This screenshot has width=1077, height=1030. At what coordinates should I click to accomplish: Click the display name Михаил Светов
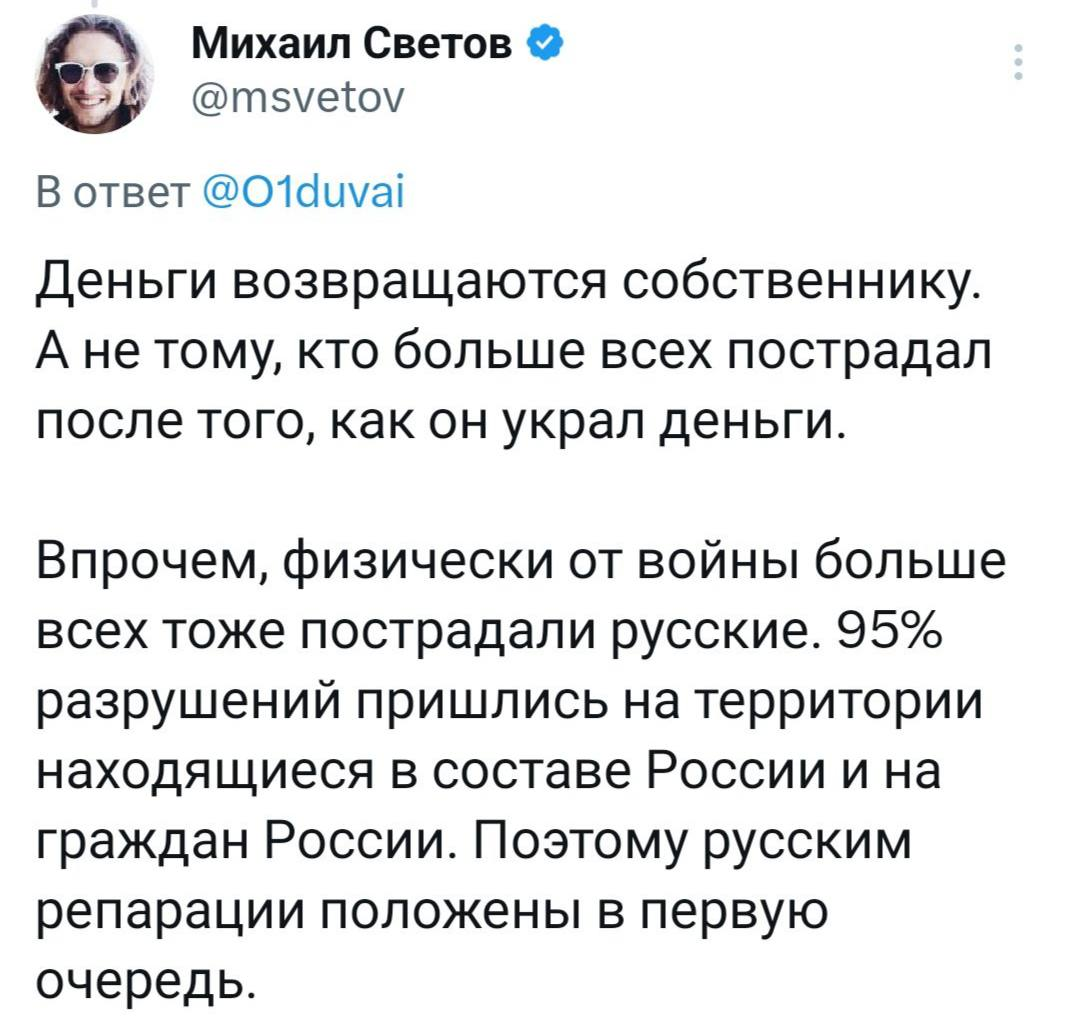(354, 44)
